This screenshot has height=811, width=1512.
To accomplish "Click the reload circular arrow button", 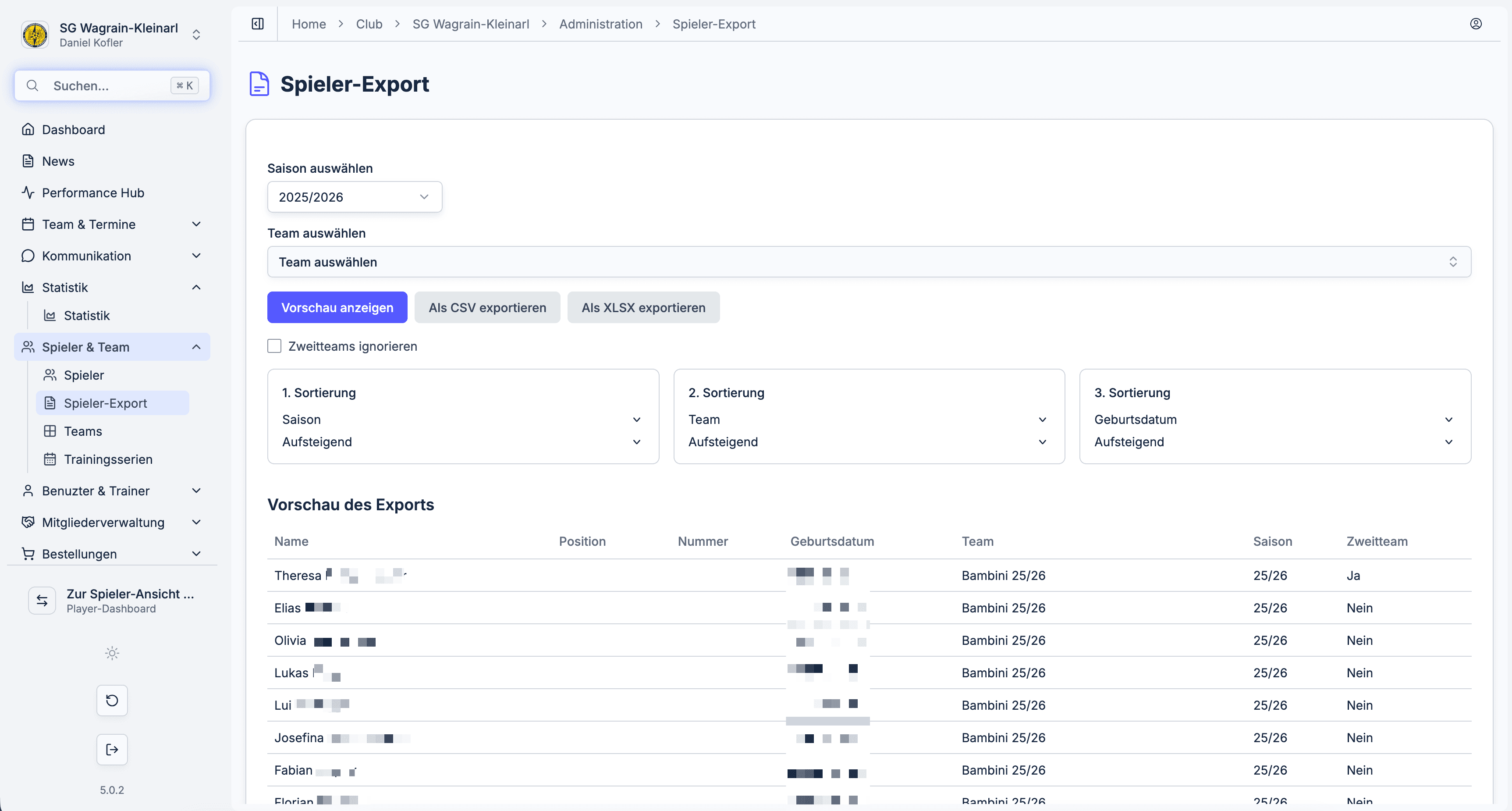I will point(112,701).
